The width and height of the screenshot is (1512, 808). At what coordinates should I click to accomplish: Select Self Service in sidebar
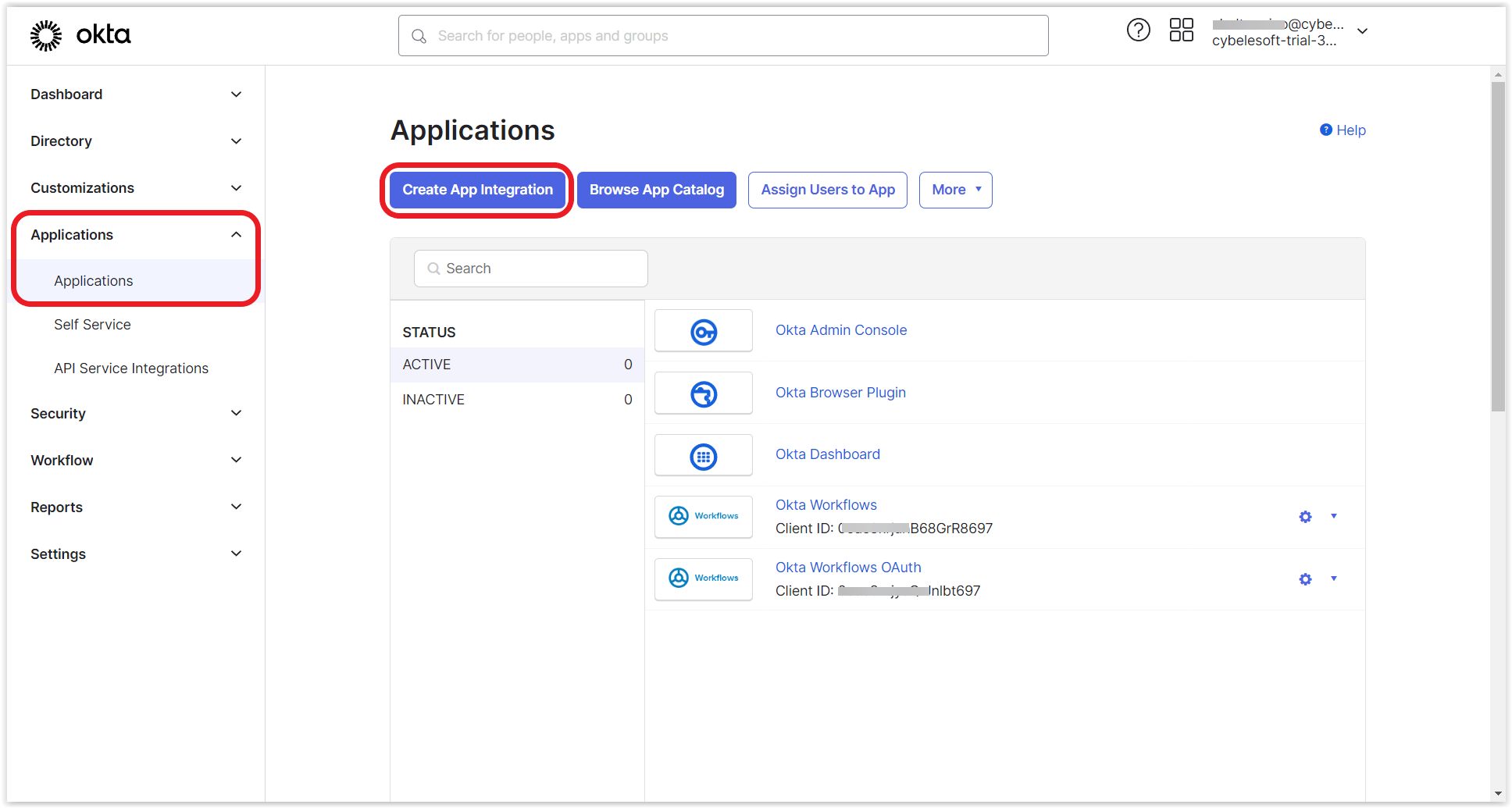[92, 325]
